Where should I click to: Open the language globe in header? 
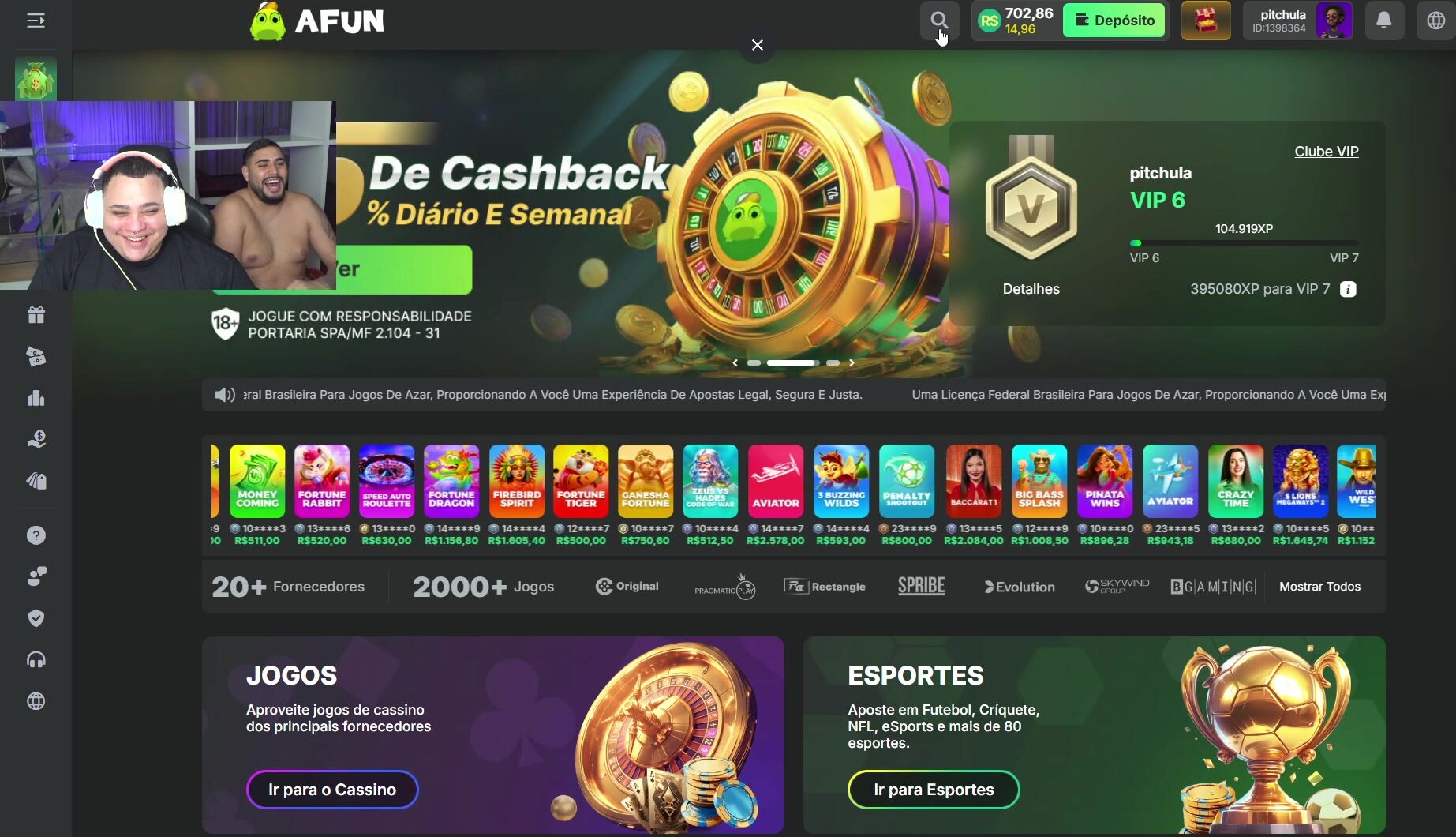[x=1435, y=21]
